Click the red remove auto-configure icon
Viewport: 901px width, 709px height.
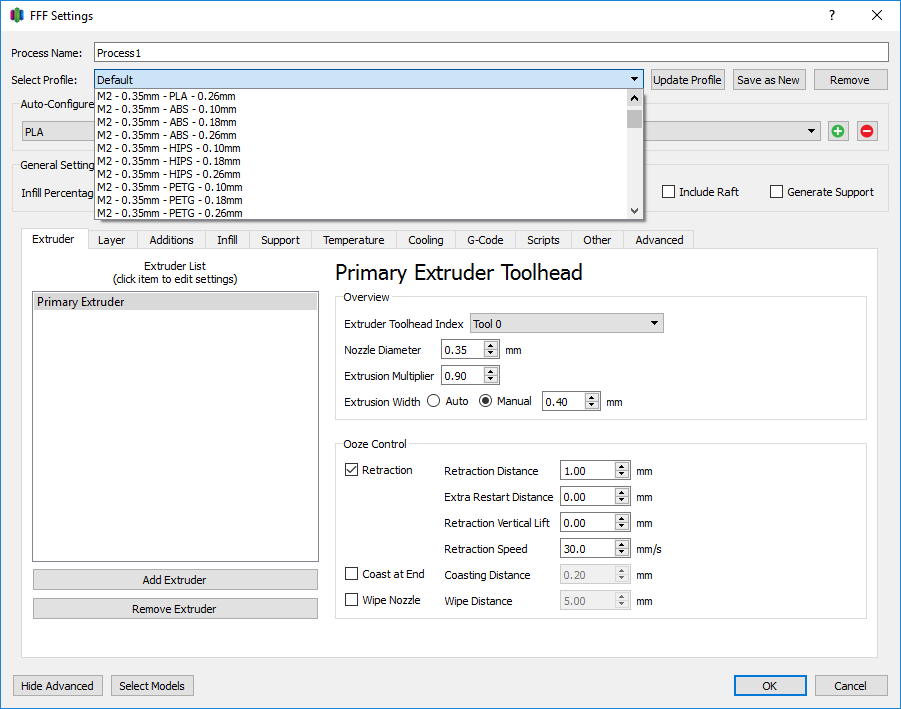pos(867,131)
